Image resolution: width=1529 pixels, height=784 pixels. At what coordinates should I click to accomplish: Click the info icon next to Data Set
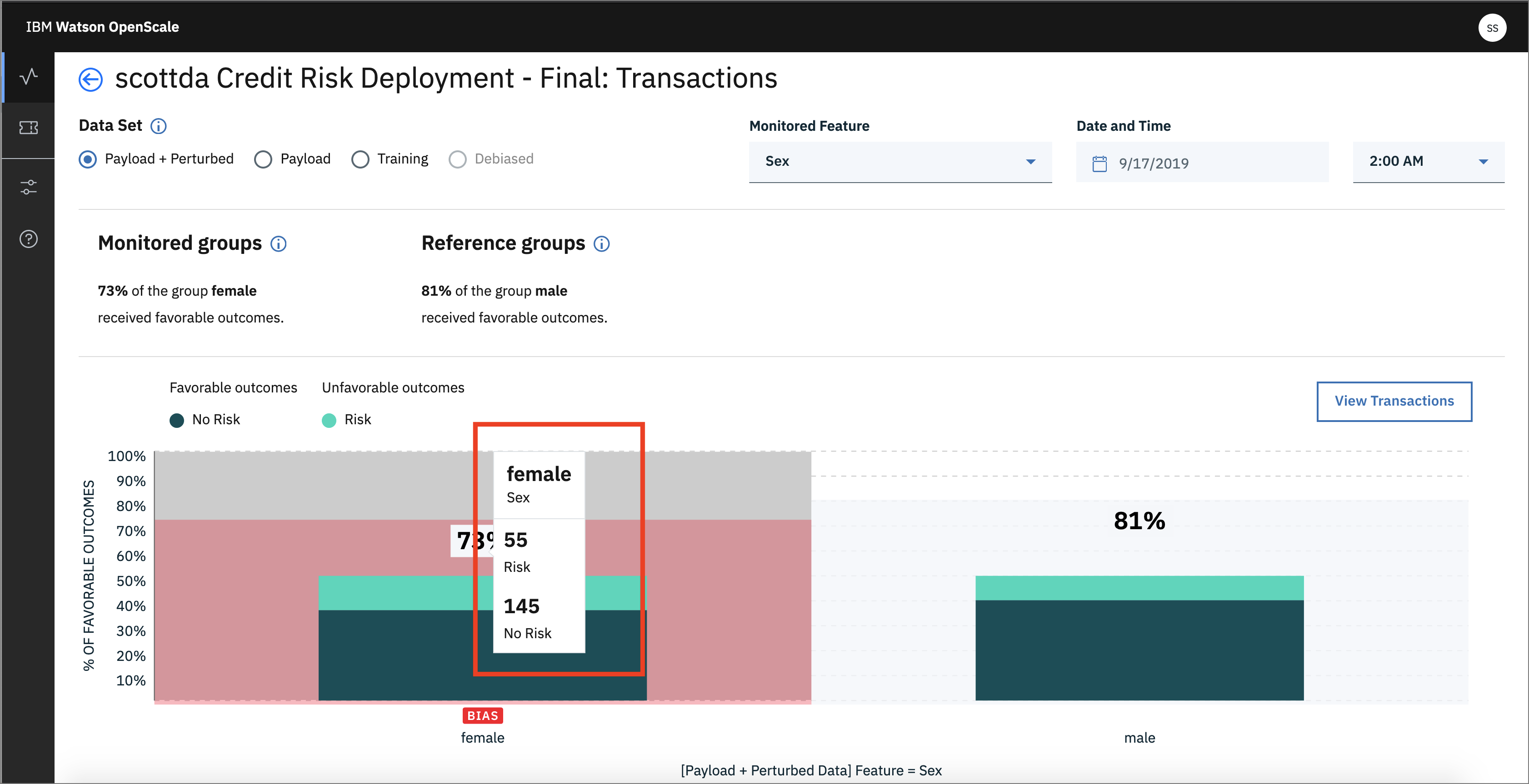coord(159,126)
